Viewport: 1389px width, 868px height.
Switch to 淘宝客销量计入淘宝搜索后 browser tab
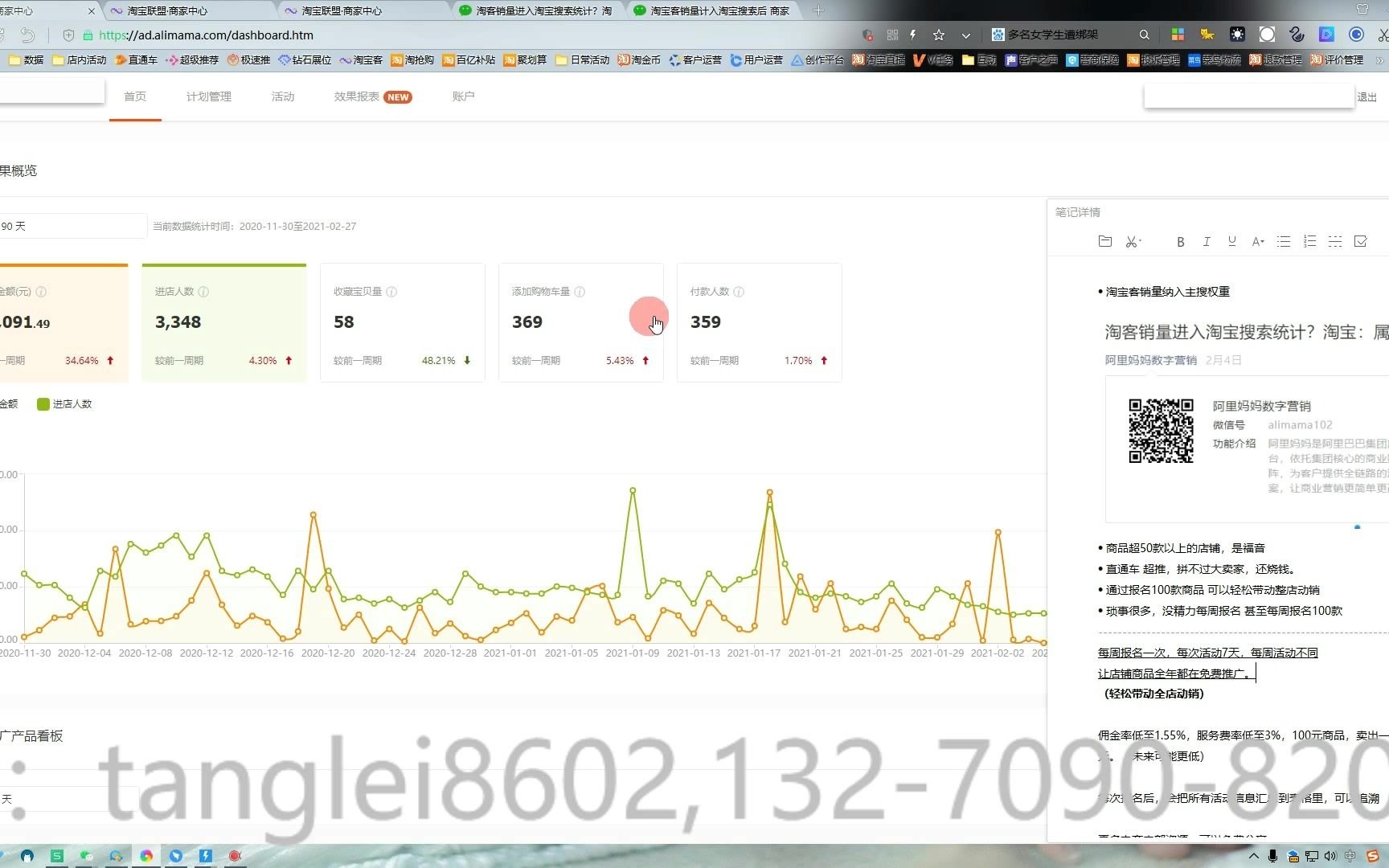[x=712, y=10]
